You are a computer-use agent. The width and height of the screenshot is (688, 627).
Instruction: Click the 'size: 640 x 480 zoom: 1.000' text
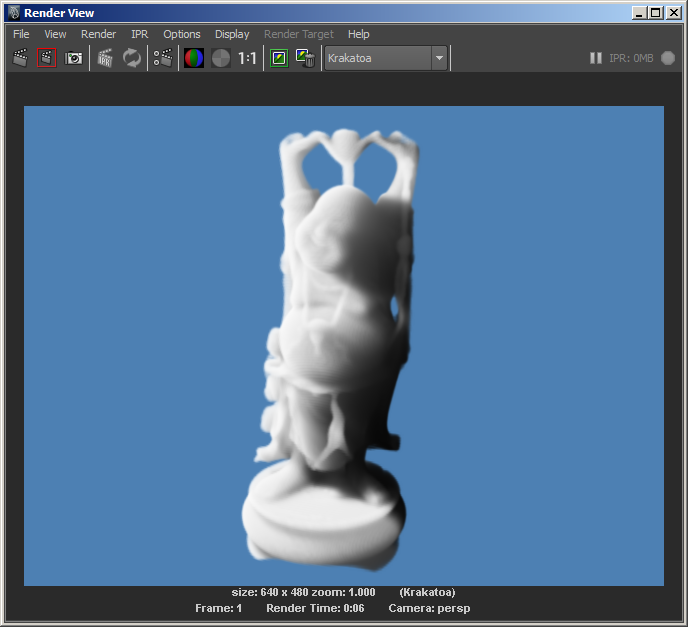coord(303,592)
